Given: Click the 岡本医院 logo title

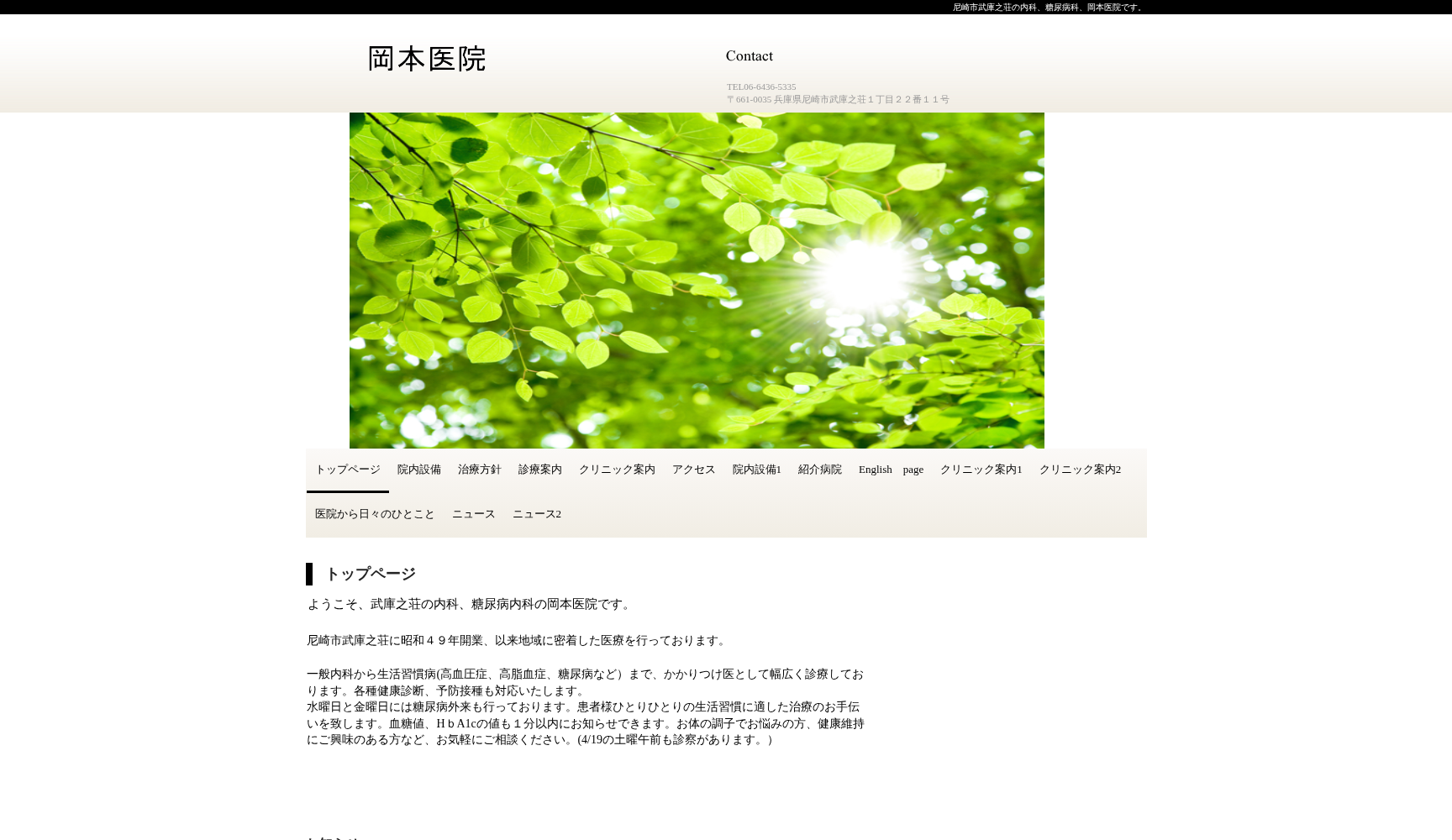Looking at the screenshot, I should click(427, 59).
